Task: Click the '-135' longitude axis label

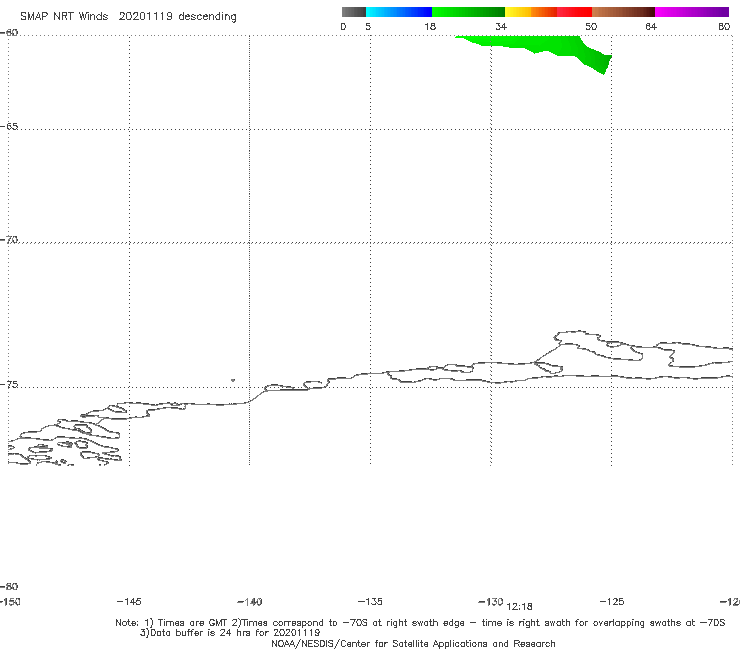Action: point(370,601)
